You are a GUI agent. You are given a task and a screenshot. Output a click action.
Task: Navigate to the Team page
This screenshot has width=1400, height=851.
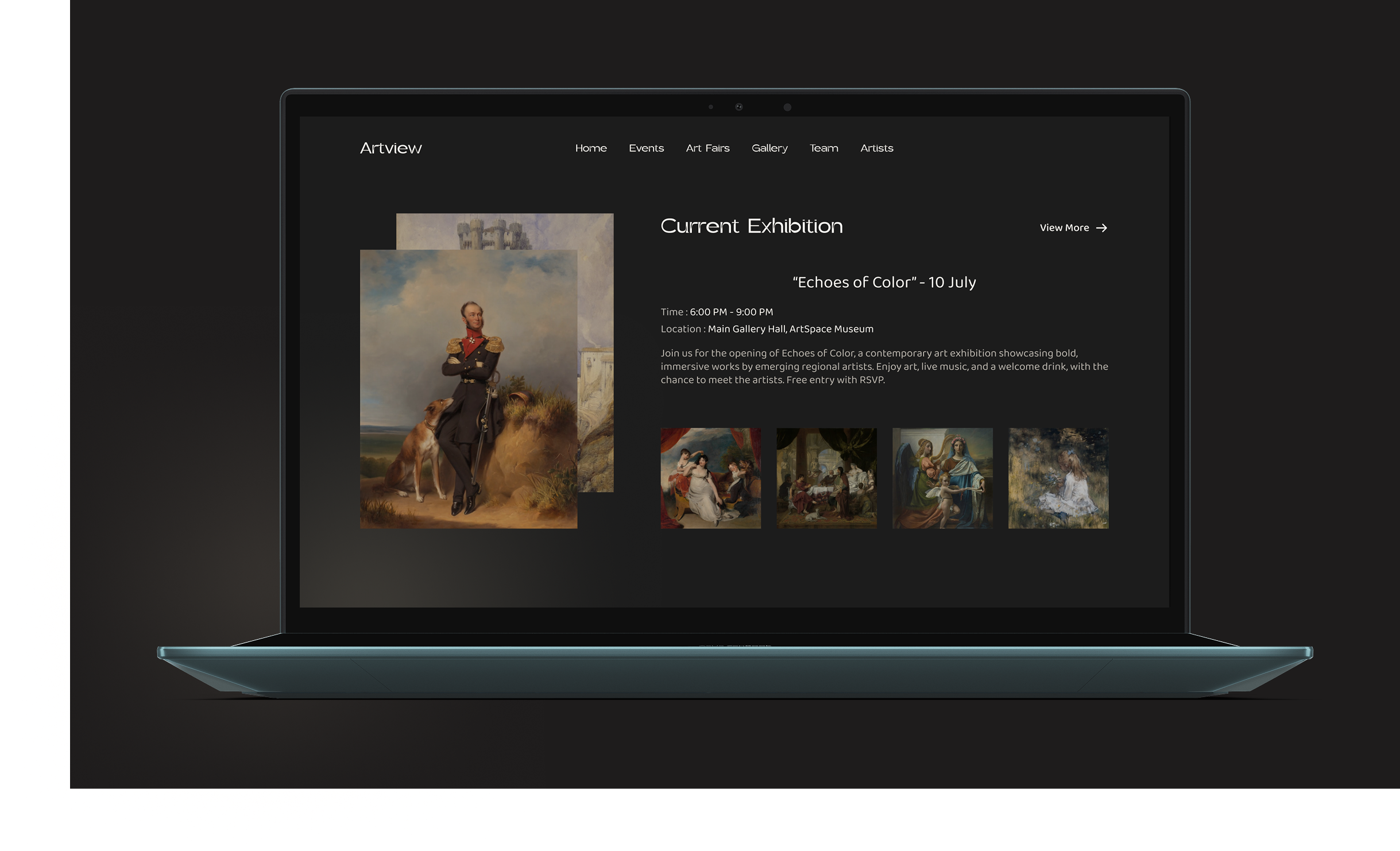coord(823,148)
